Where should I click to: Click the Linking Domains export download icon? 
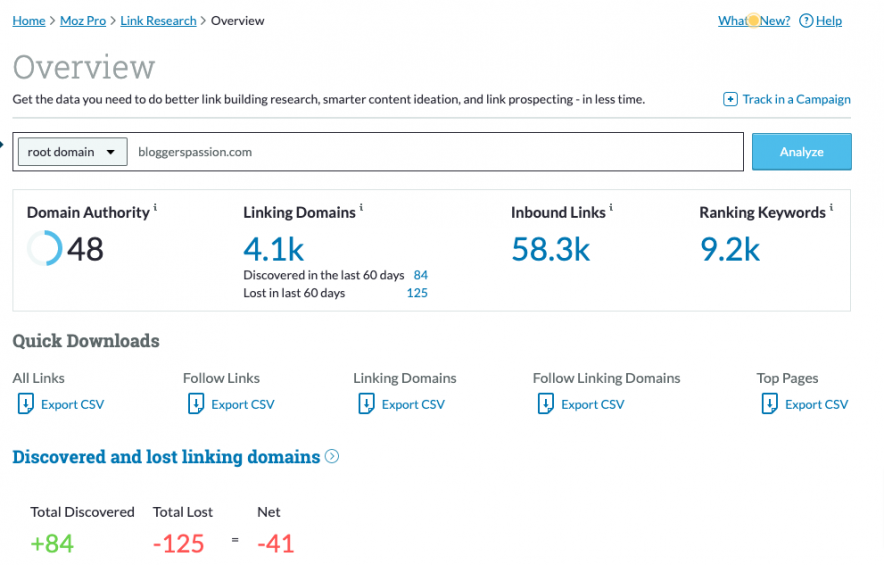click(366, 404)
